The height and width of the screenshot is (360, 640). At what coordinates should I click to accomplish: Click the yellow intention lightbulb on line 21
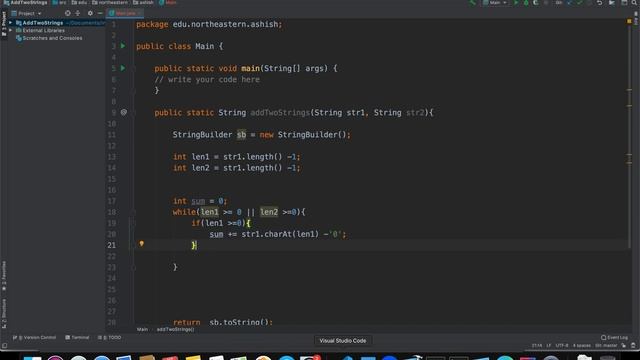[x=142, y=244]
